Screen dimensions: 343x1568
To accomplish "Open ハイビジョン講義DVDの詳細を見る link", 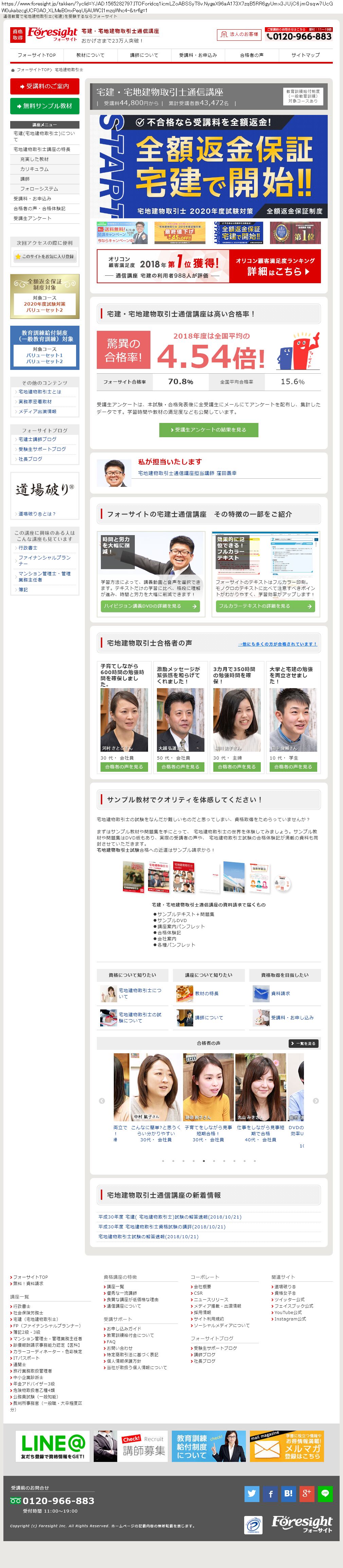I will tap(150, 606).
